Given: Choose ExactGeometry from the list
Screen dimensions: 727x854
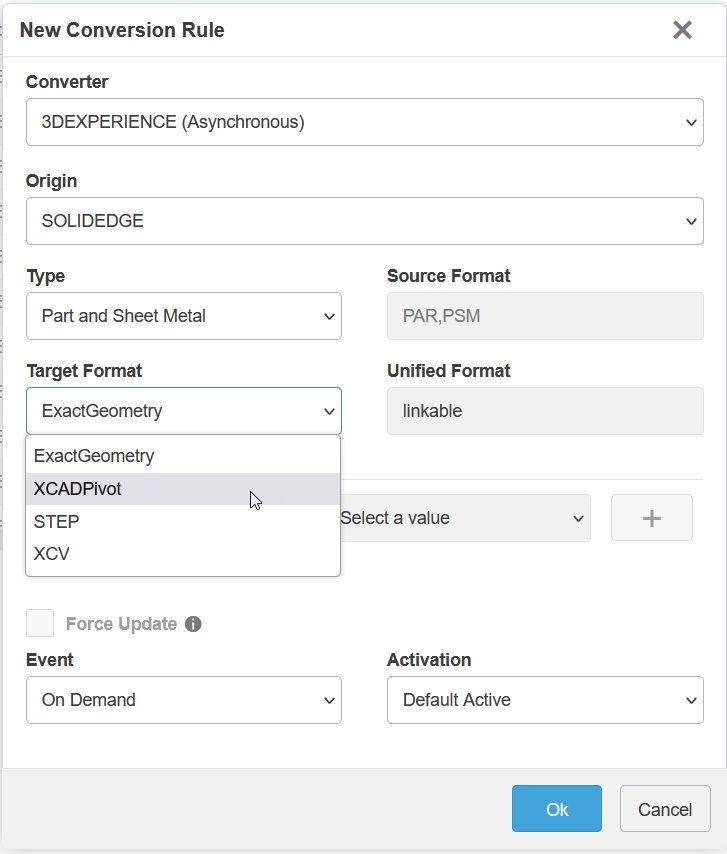Looking at the screenshot, I should 94,456.
